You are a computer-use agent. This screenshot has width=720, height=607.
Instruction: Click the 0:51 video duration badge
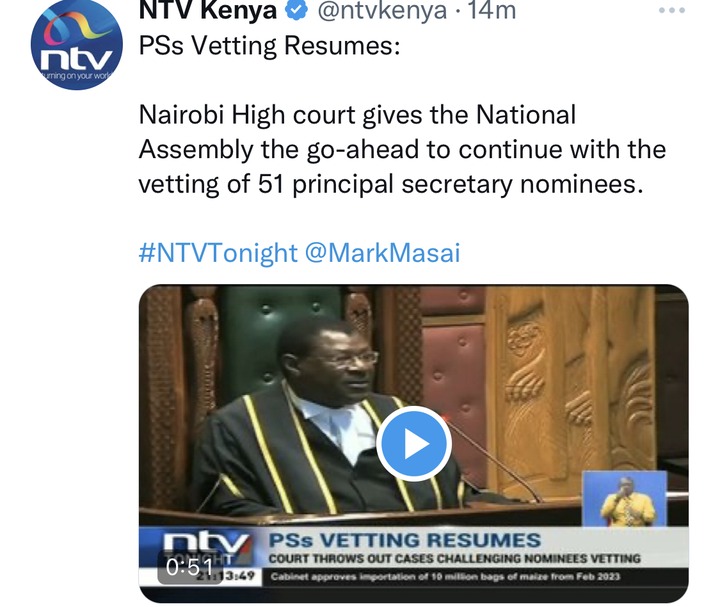[x=190, y=568]
